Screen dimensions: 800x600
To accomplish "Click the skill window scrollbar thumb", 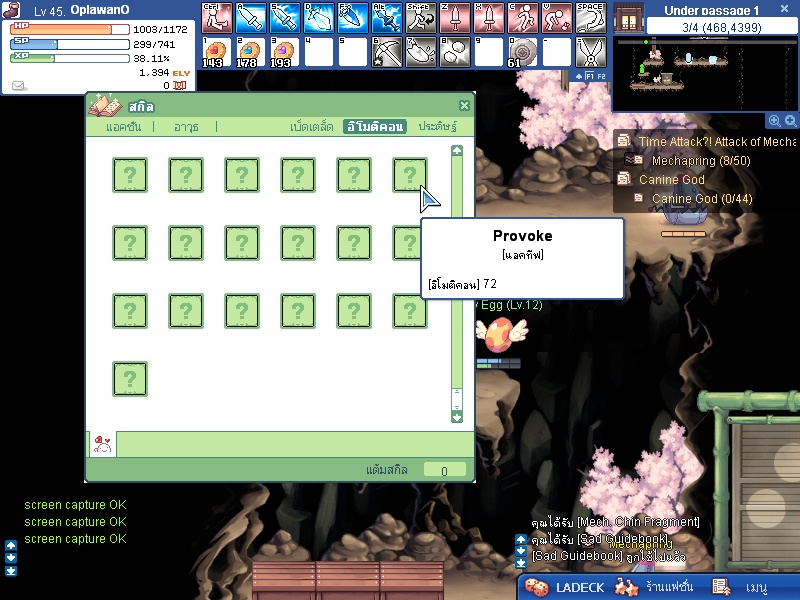I will click(x=457, y=399).
